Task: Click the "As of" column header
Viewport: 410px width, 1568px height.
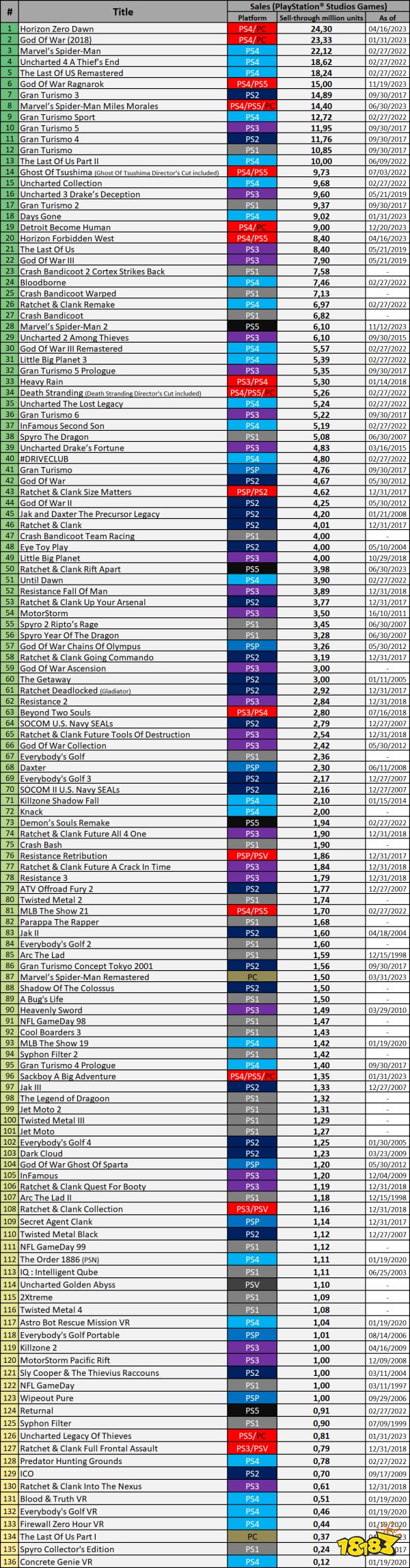Action: point(387,18)
